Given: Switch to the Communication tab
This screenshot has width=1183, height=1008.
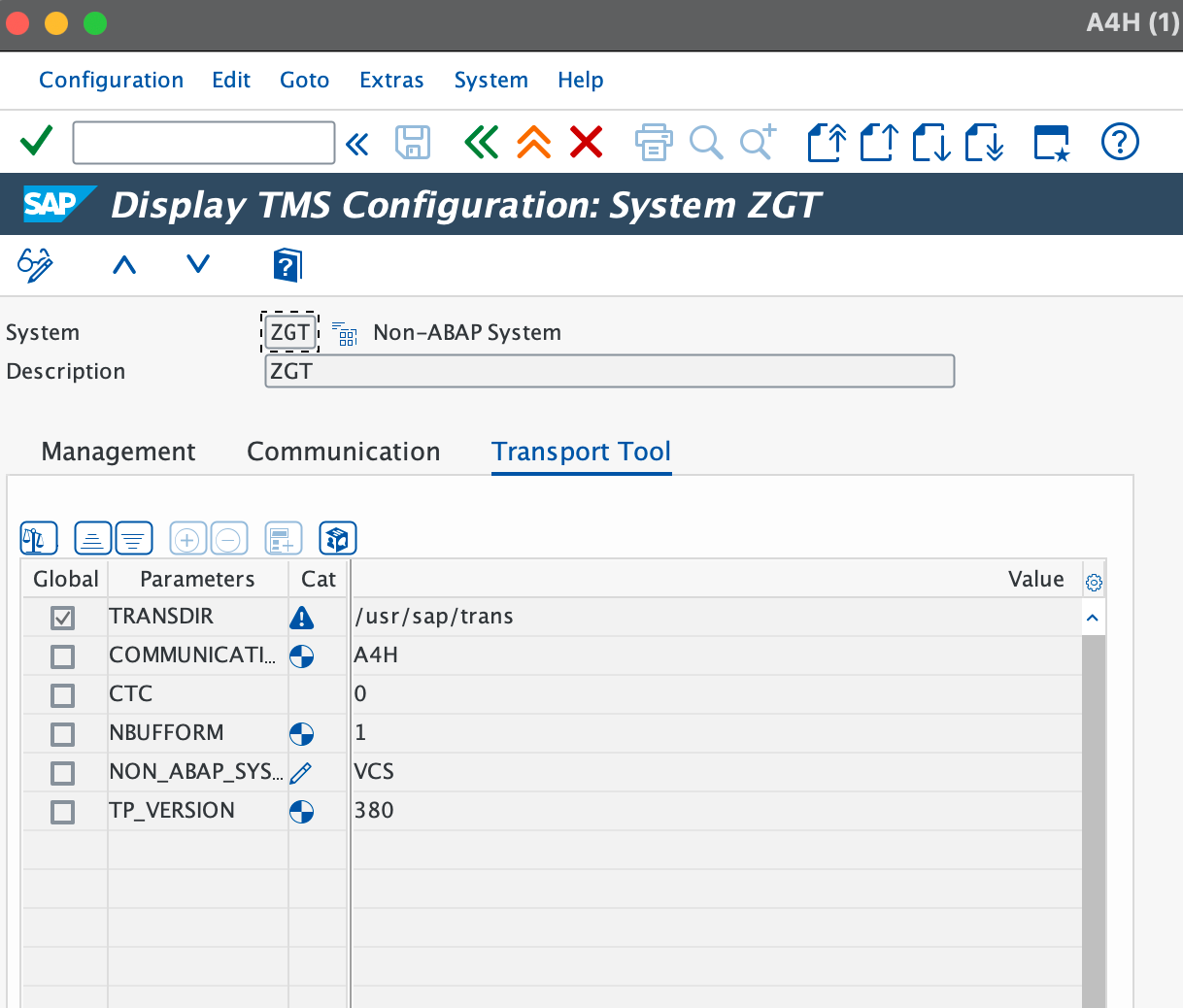Looking at the screenshot, I should pos(344,452).
